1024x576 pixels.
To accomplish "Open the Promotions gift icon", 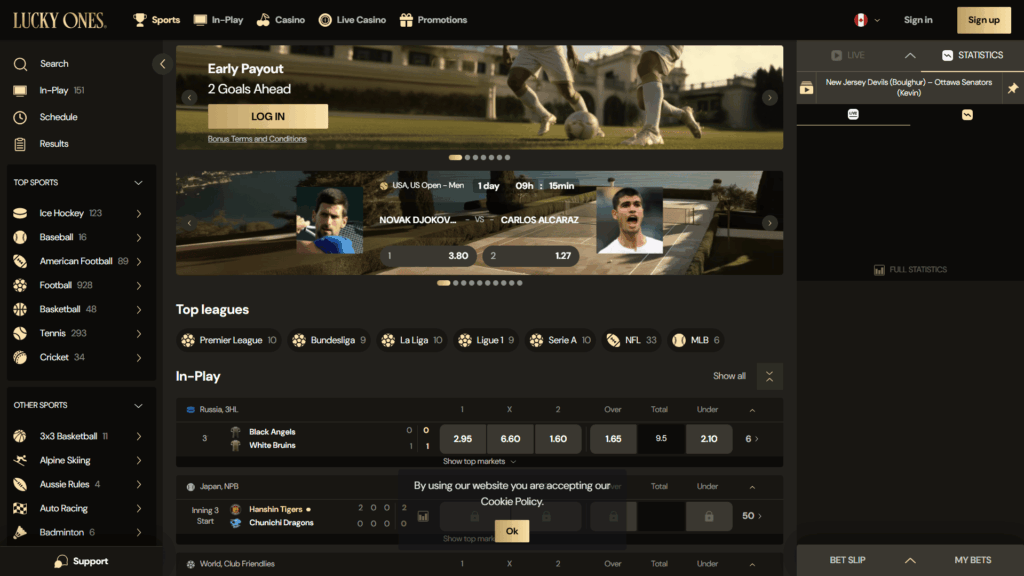I will [406, 19].
